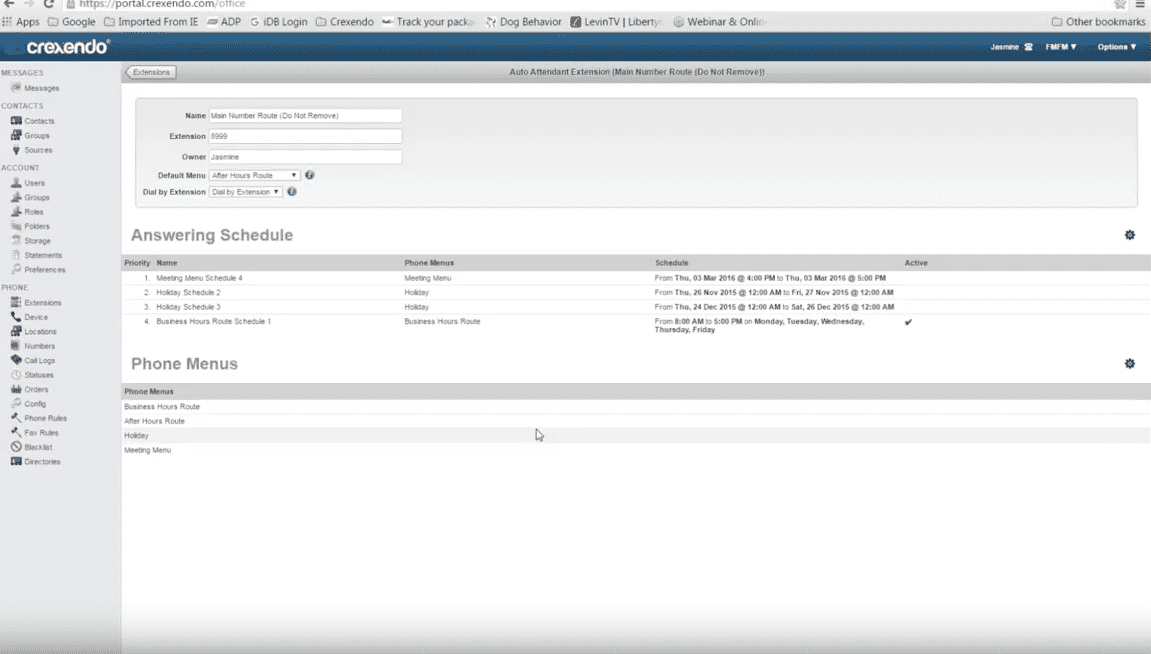Click the Extensions back button
Screen dimensions: 1151x654
pos(151,72)
